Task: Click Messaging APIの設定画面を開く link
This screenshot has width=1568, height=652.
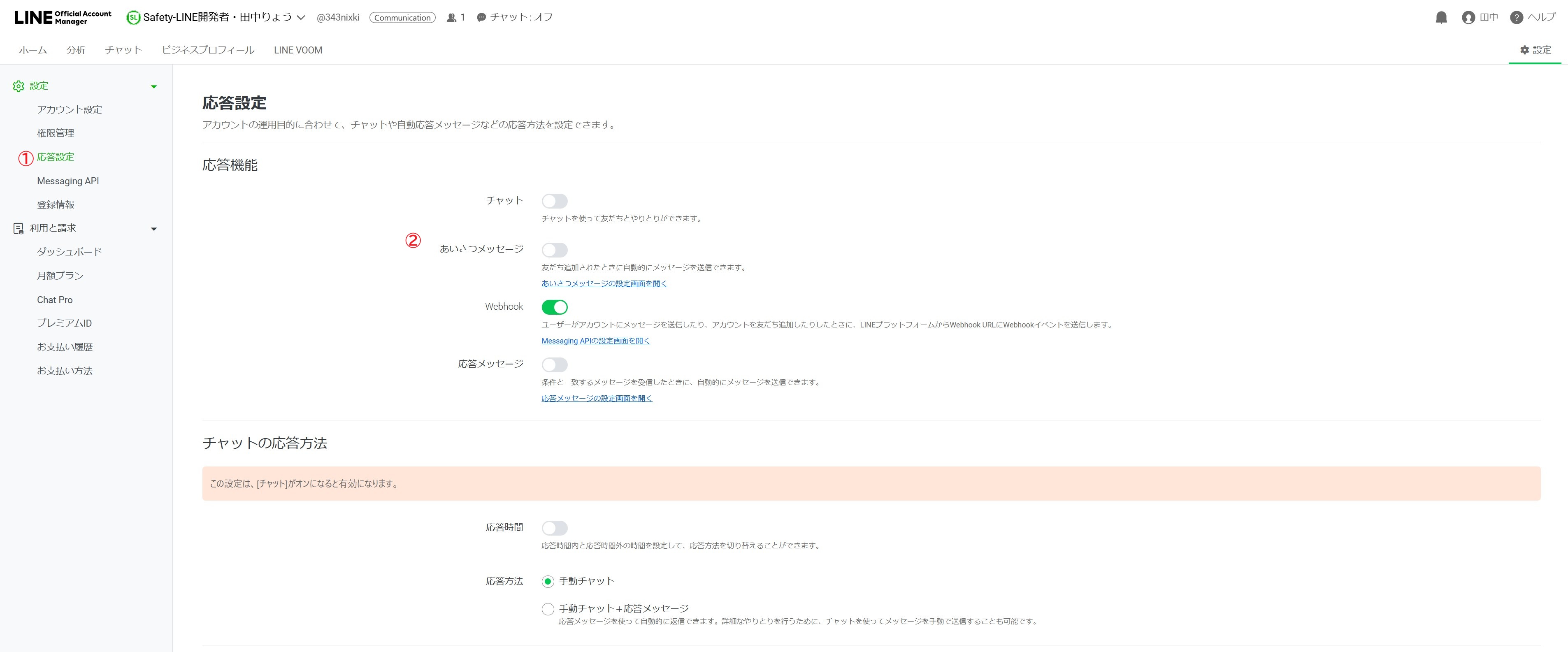Action: 596,341
